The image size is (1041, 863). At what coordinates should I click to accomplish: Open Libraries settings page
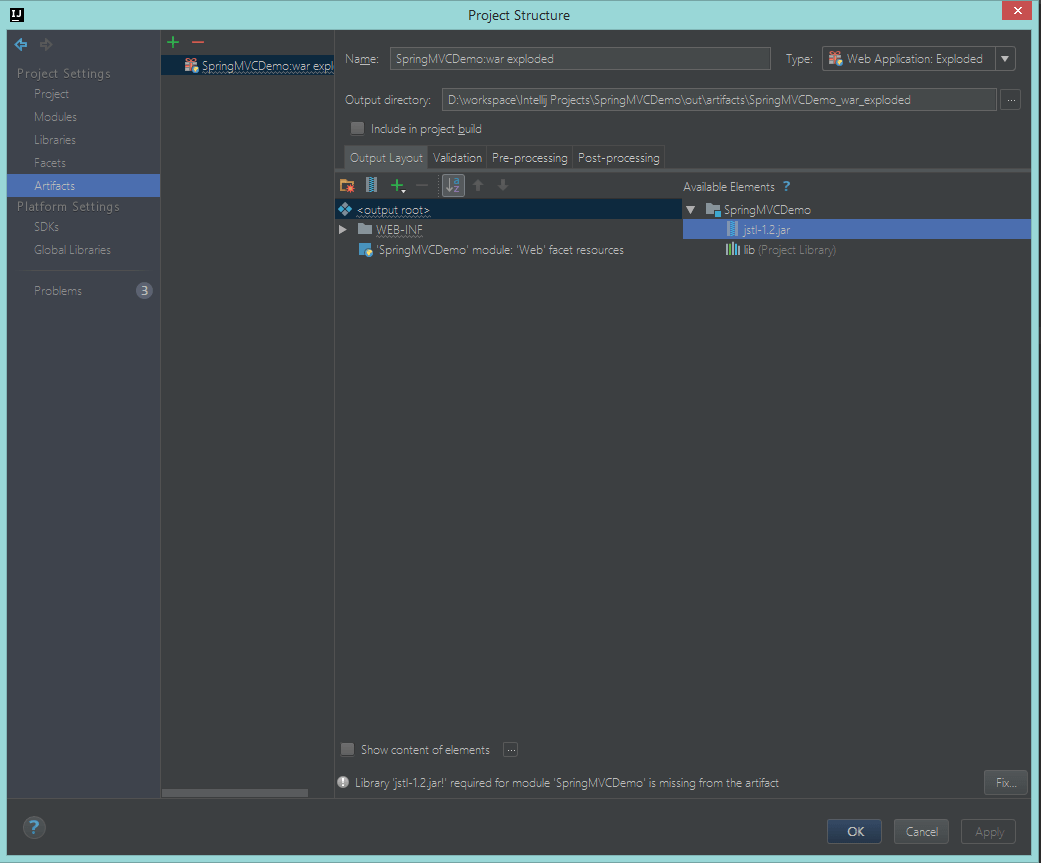55,140
